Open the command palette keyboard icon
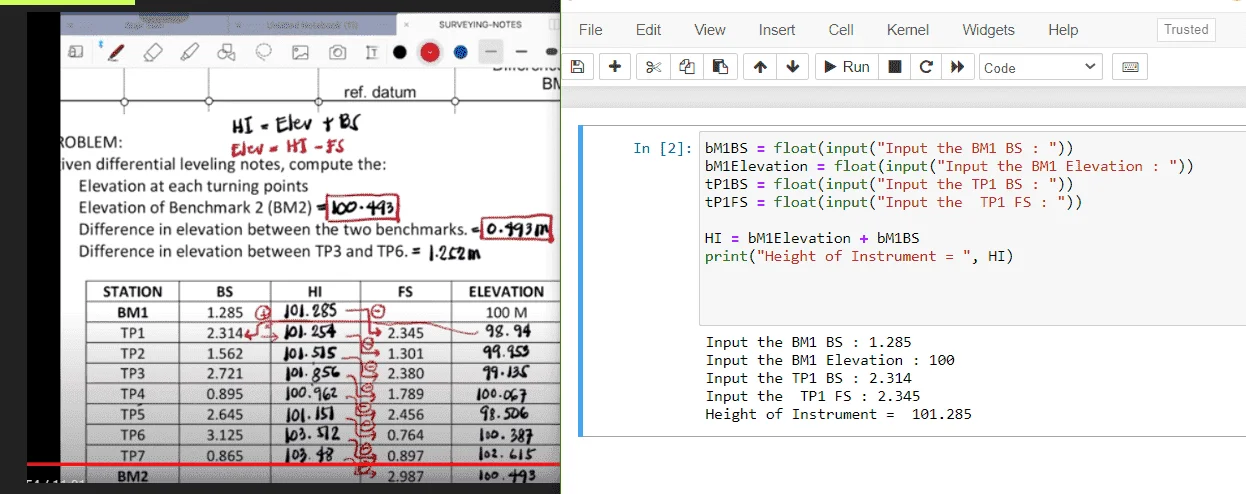 coord(1130,67)
